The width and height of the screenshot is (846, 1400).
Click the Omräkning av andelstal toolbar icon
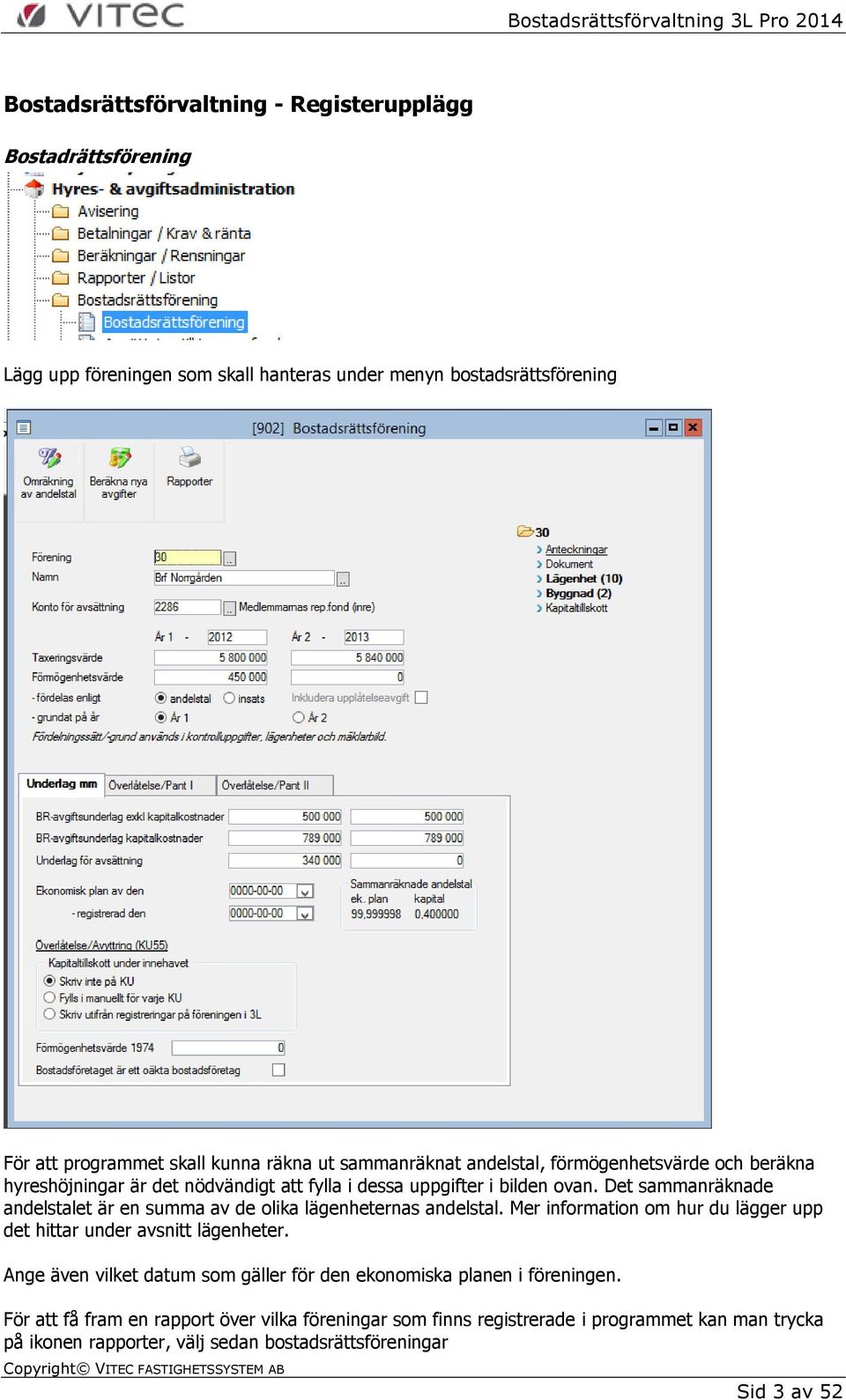pyautogui.click(x=48, y=458)
